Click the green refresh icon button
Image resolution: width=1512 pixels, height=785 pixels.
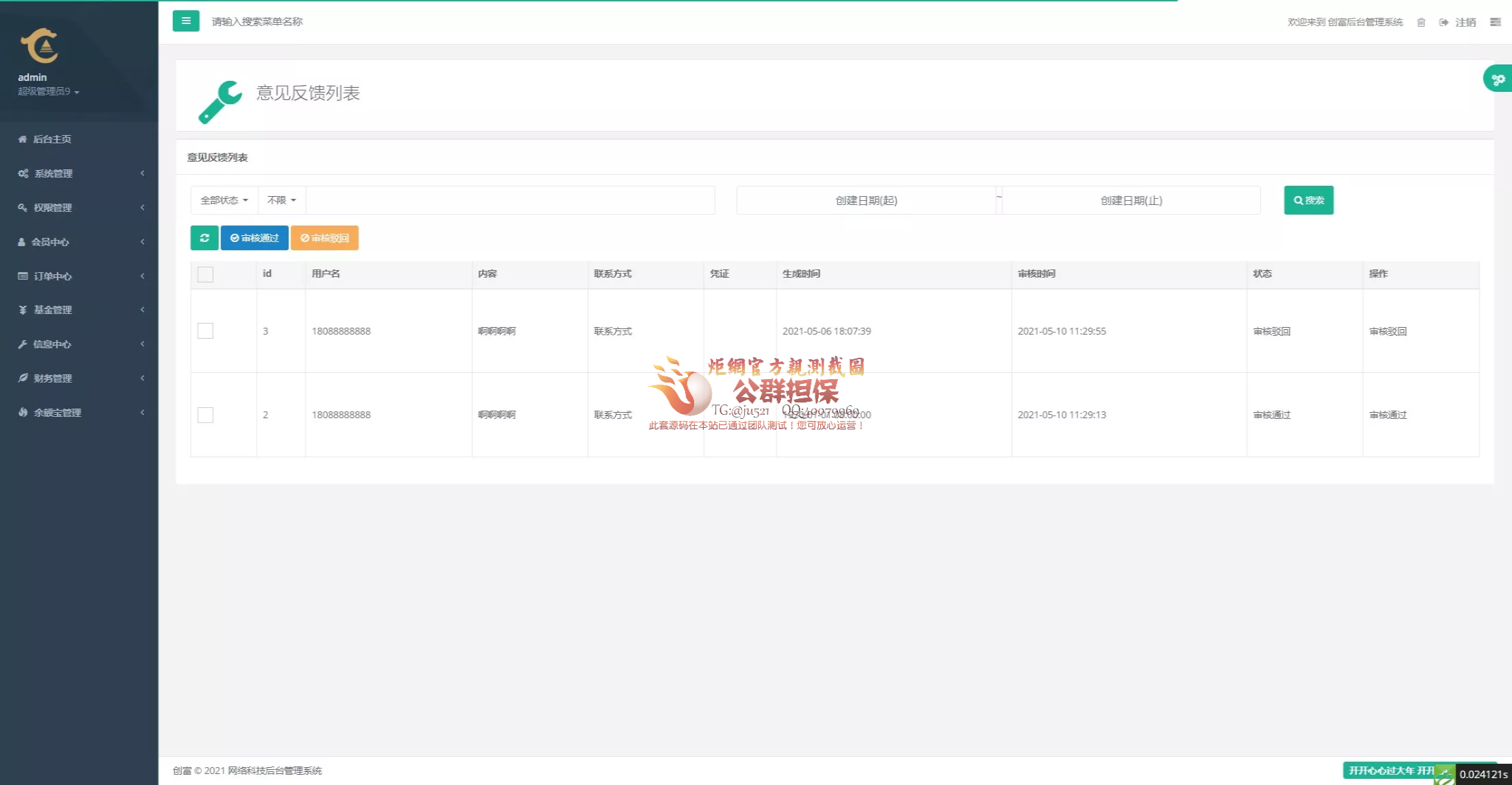[x=204, y=238]
